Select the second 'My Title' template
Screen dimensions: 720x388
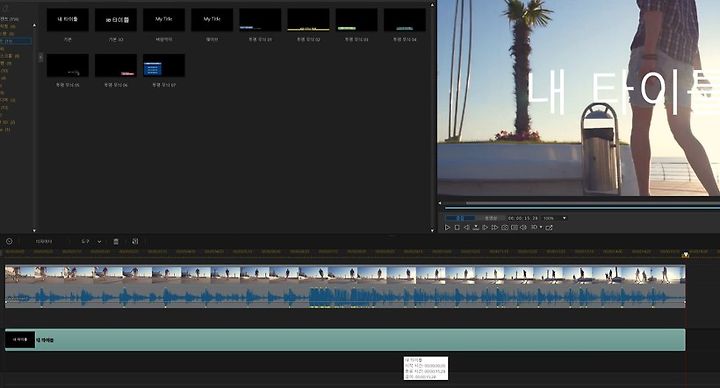point(212,20)
